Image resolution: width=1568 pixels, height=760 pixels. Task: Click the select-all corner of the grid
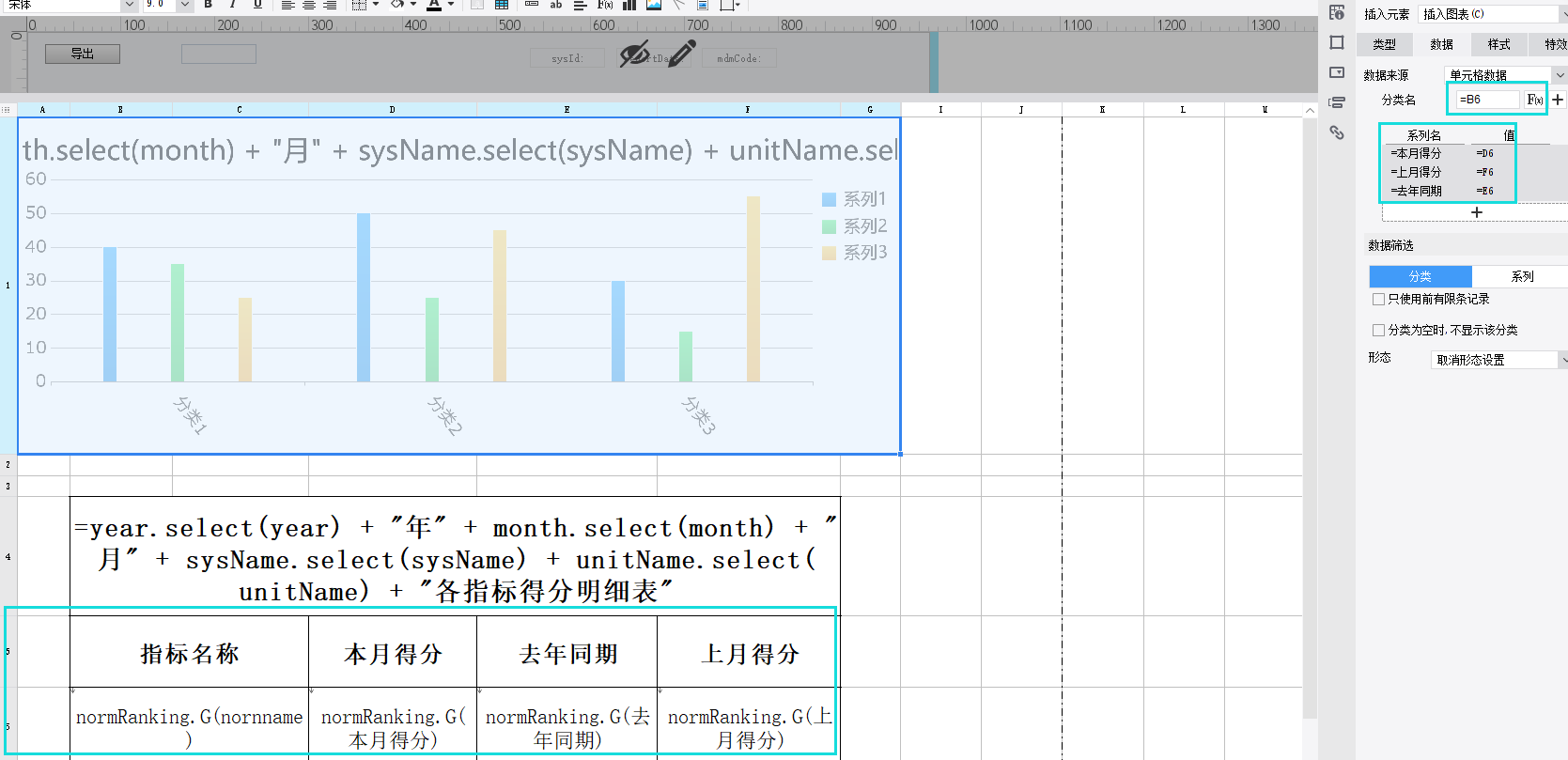tap(8, 110)
